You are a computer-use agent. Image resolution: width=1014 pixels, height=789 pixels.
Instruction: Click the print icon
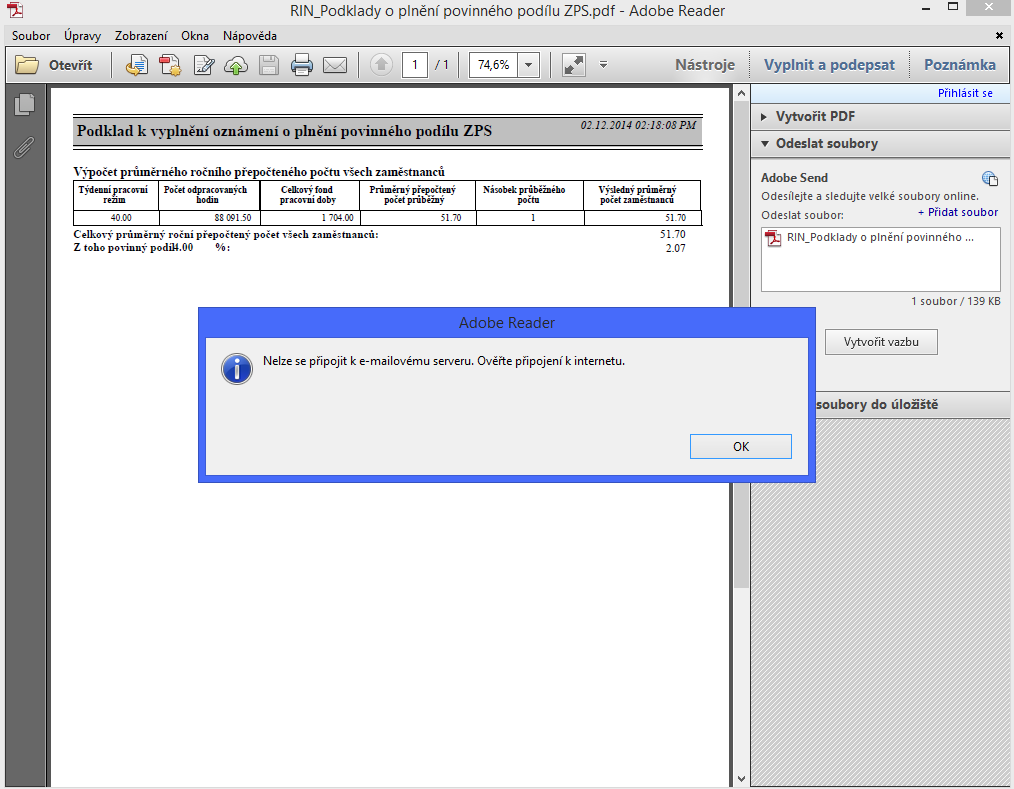tap(301, 65)
